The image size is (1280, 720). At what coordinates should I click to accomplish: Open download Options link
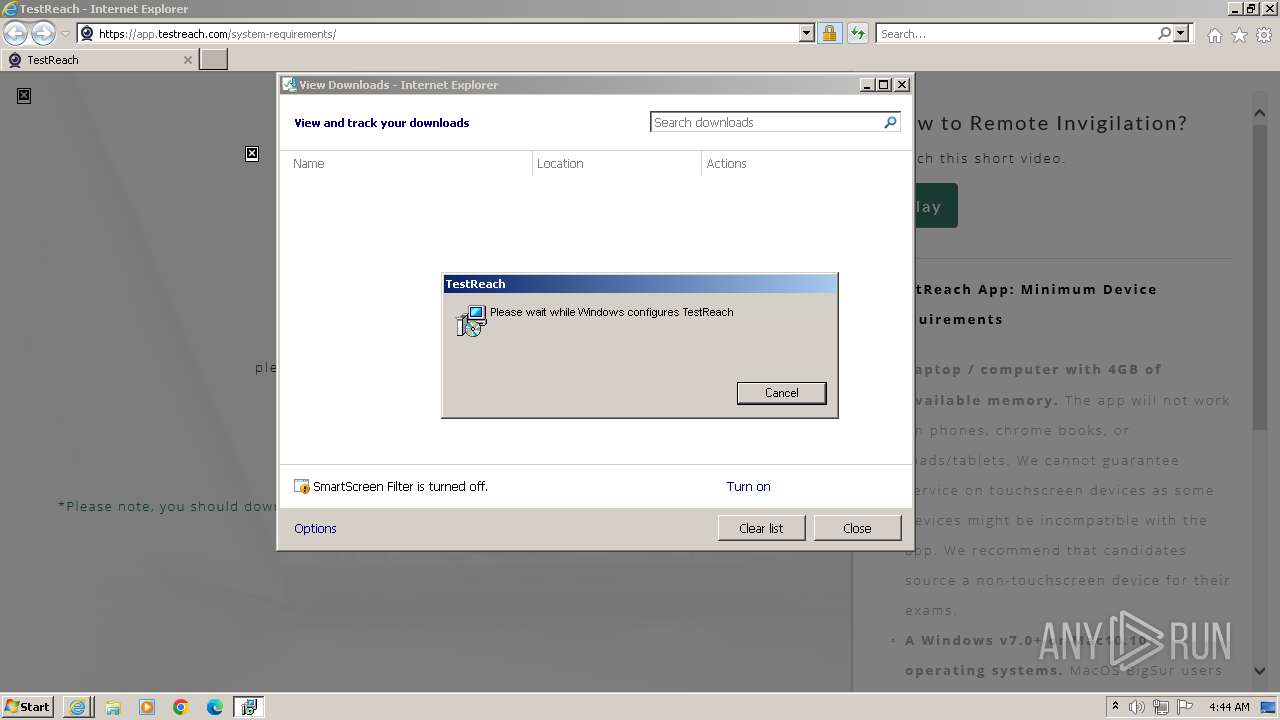click(x=315, y=528)
